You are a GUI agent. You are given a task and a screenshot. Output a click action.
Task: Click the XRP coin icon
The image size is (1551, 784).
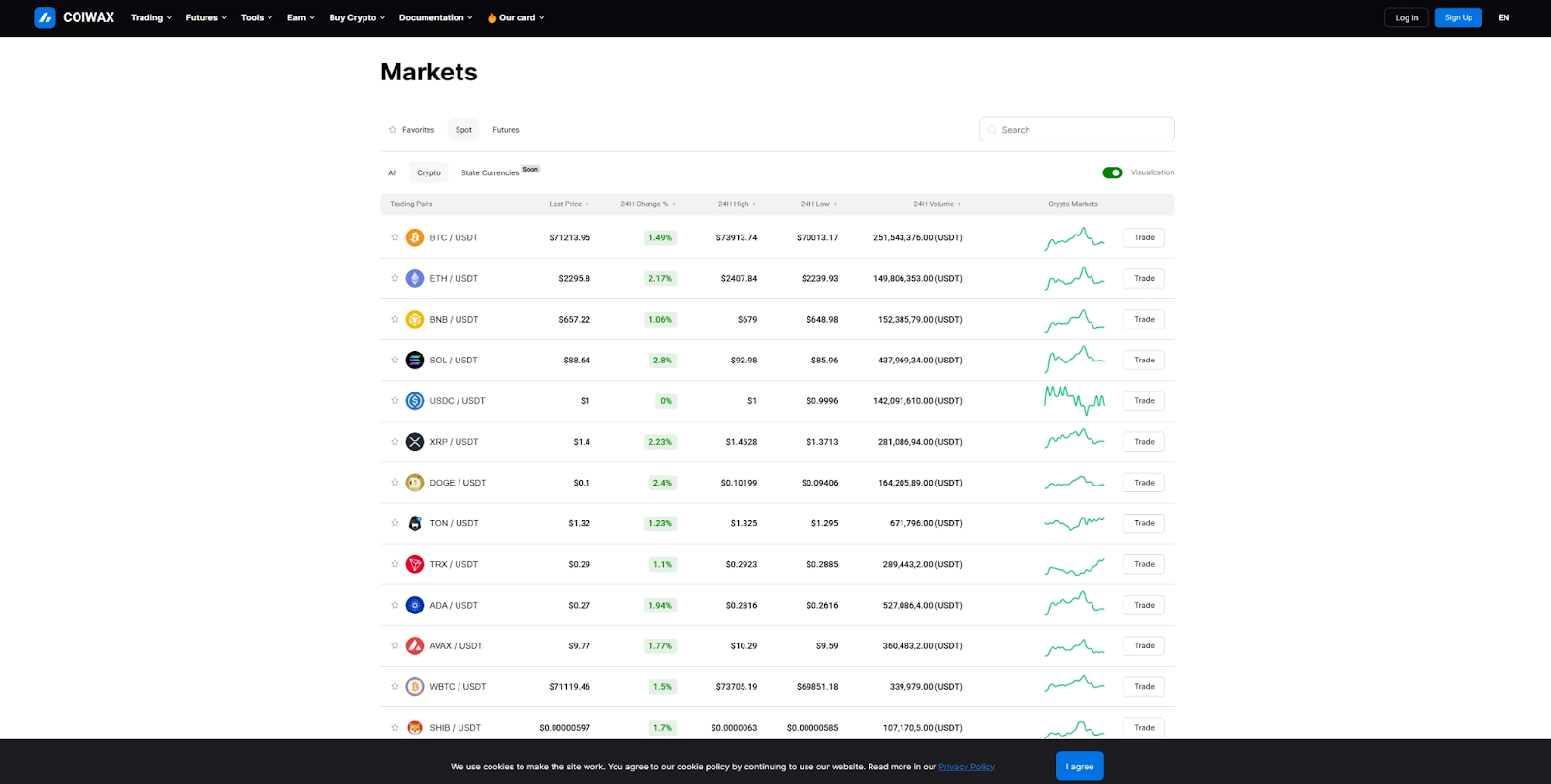pos(415,442)
